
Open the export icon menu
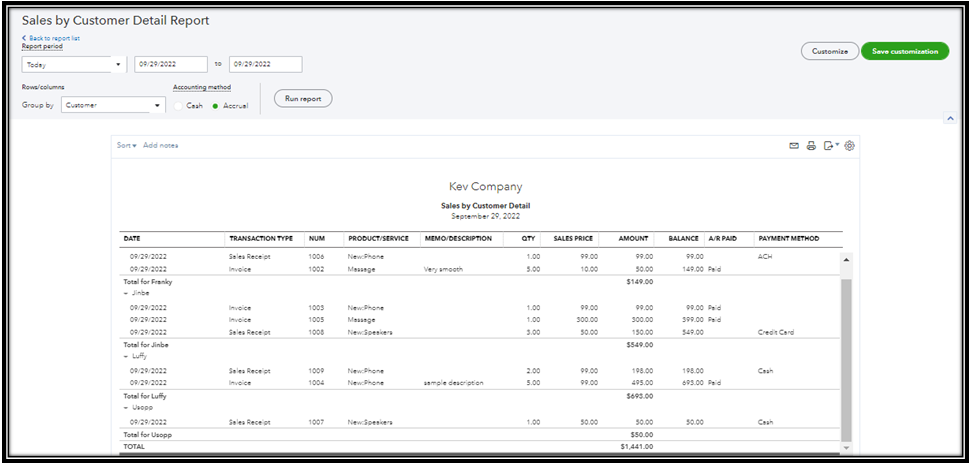(x=830, y=146)
